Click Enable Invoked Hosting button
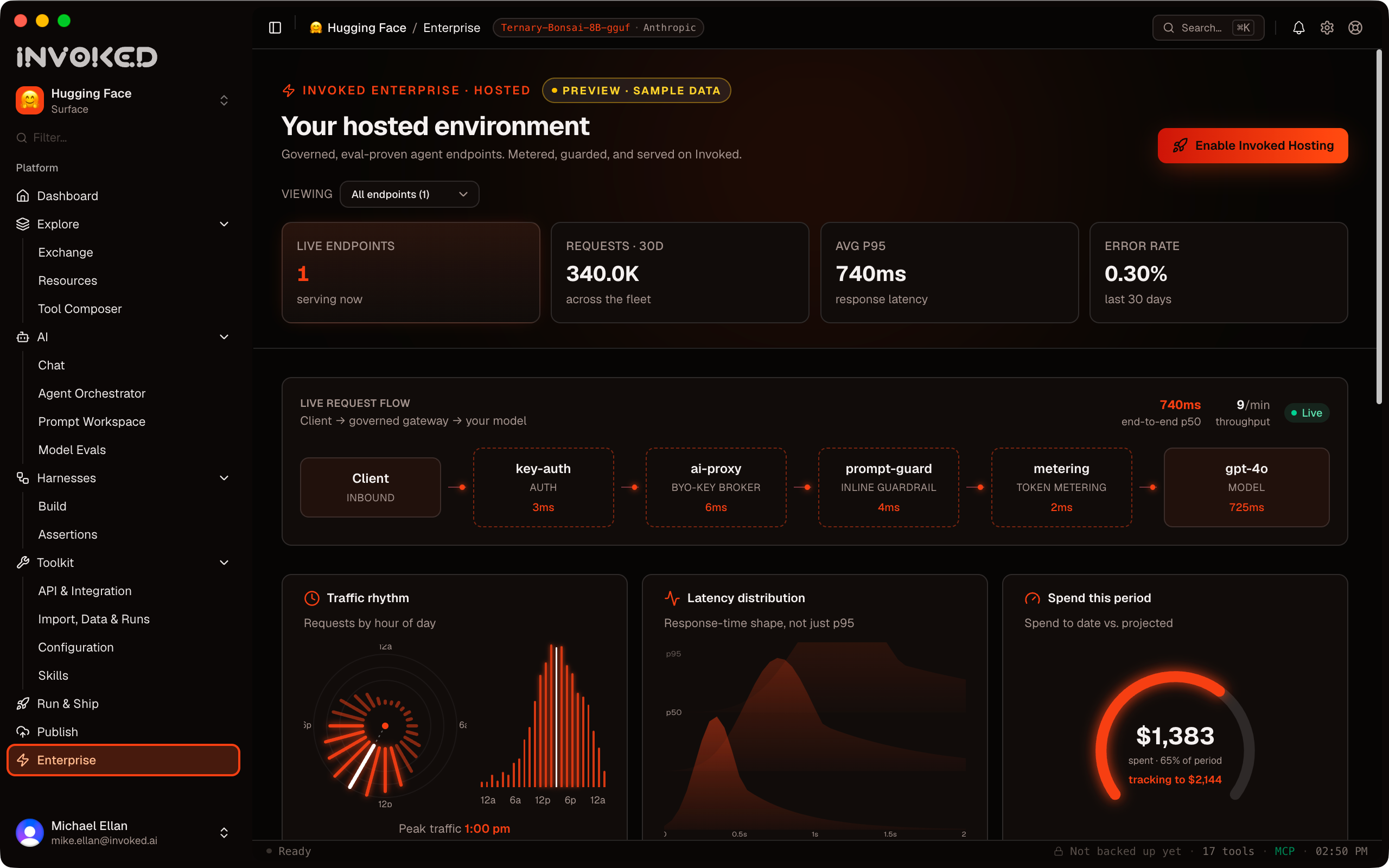The width and height of the screenshot is (1389, 868). (x=1252, y=145)
